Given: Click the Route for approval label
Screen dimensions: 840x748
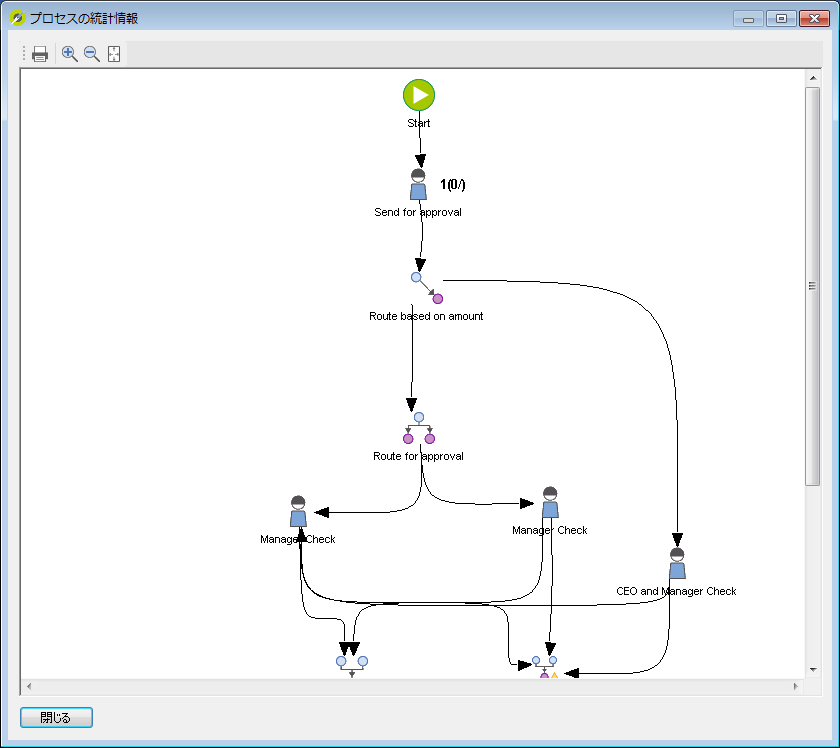Looking at the screenshot, I should 418,456.
